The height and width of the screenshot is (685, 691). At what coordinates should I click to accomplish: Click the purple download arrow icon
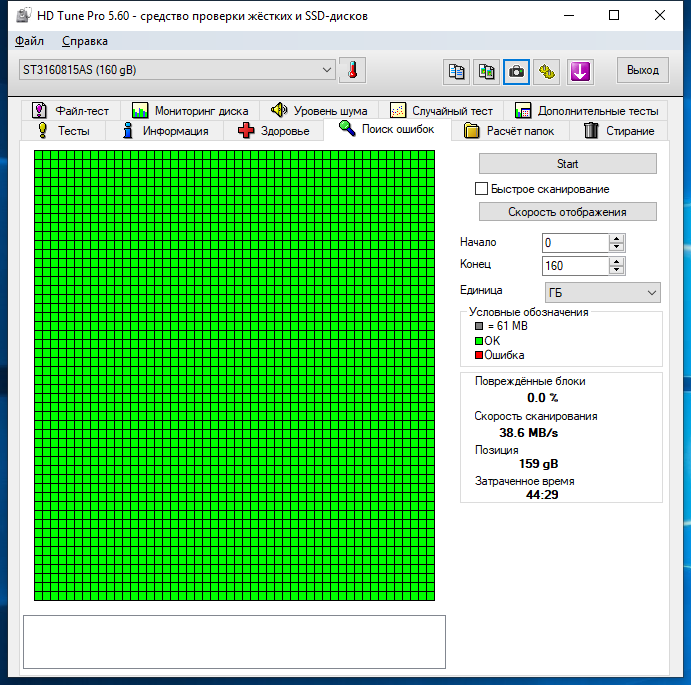580,71
